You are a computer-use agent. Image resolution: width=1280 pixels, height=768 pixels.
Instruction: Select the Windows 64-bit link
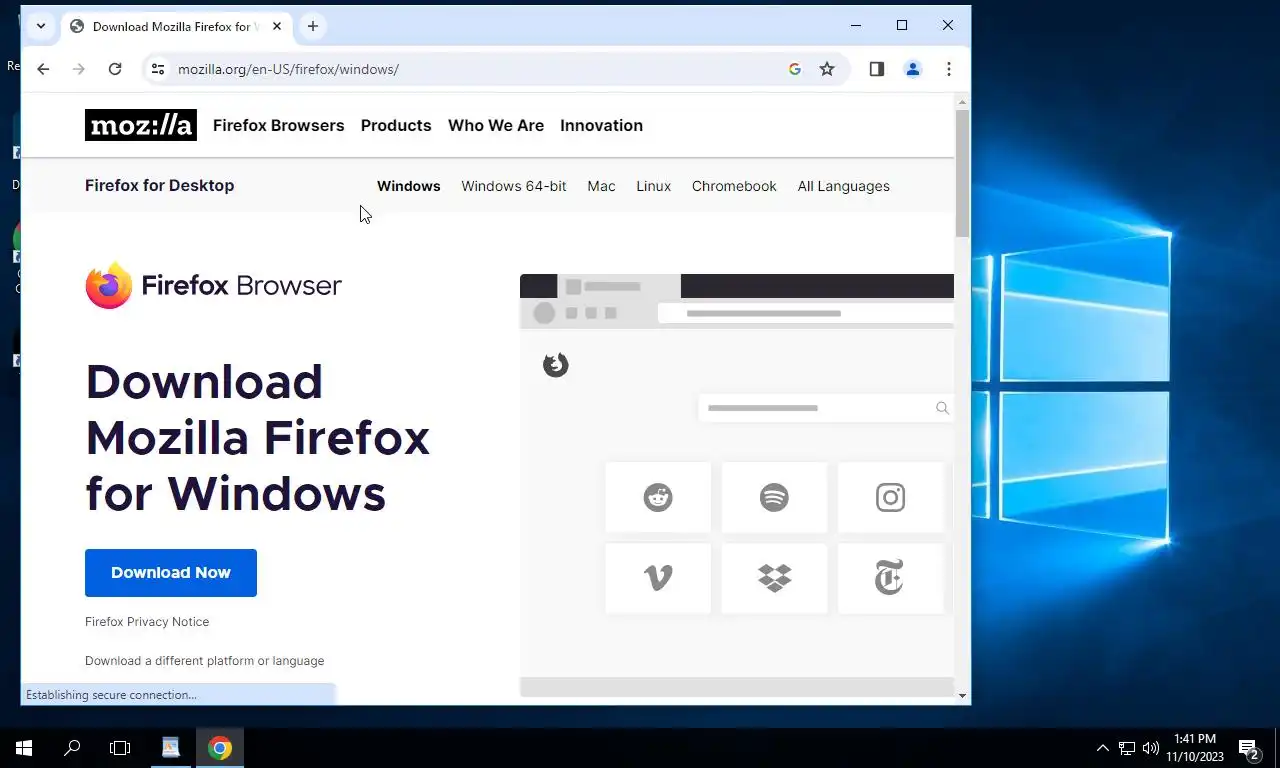pos(514,186)
